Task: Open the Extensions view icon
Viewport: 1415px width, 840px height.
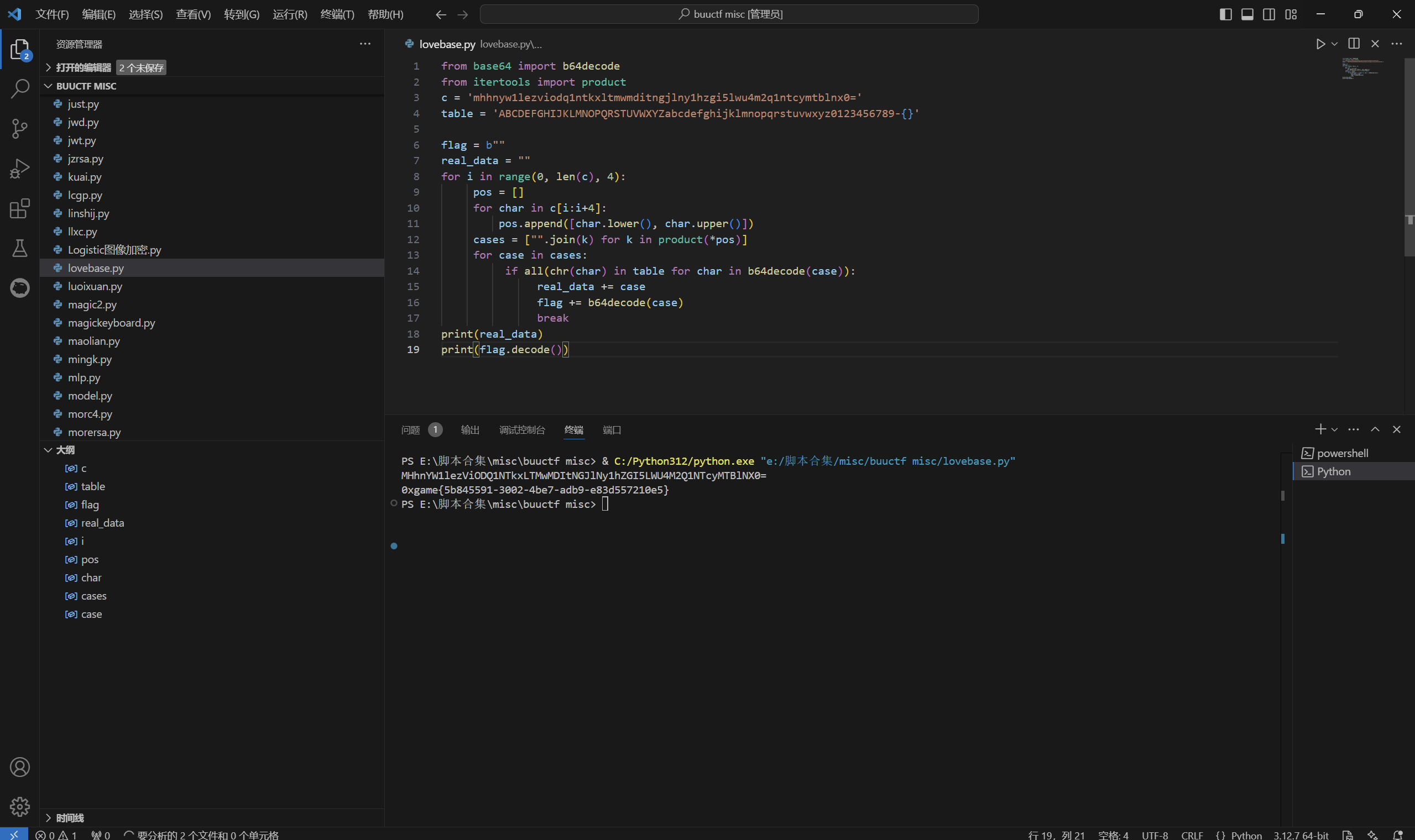Action: coord(20,208)
